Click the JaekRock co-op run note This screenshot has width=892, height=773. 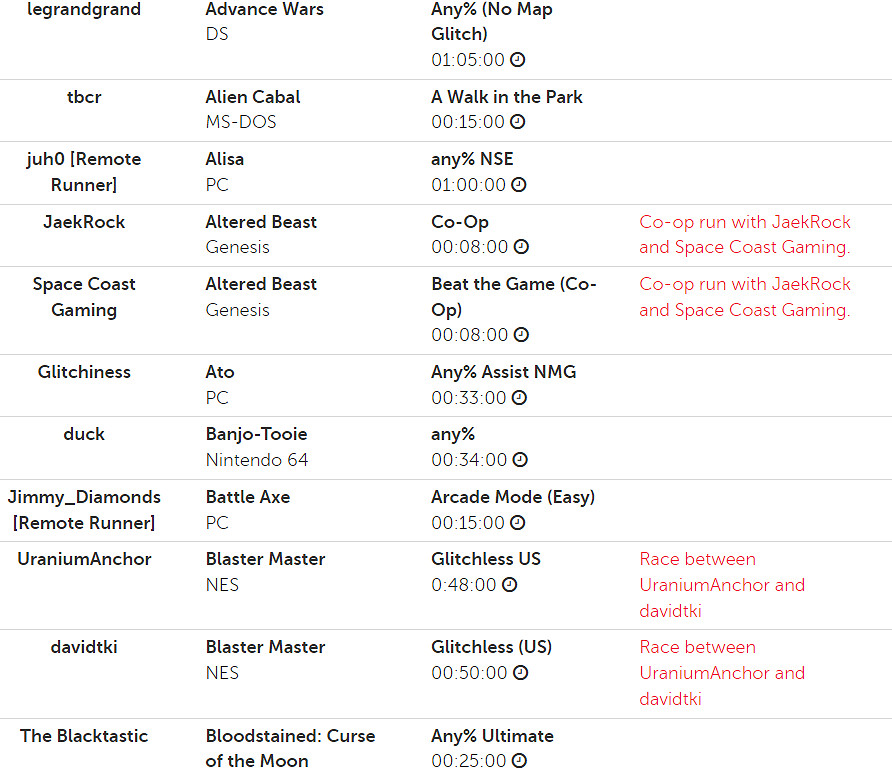pyautogui.click(x=745, y=235)
